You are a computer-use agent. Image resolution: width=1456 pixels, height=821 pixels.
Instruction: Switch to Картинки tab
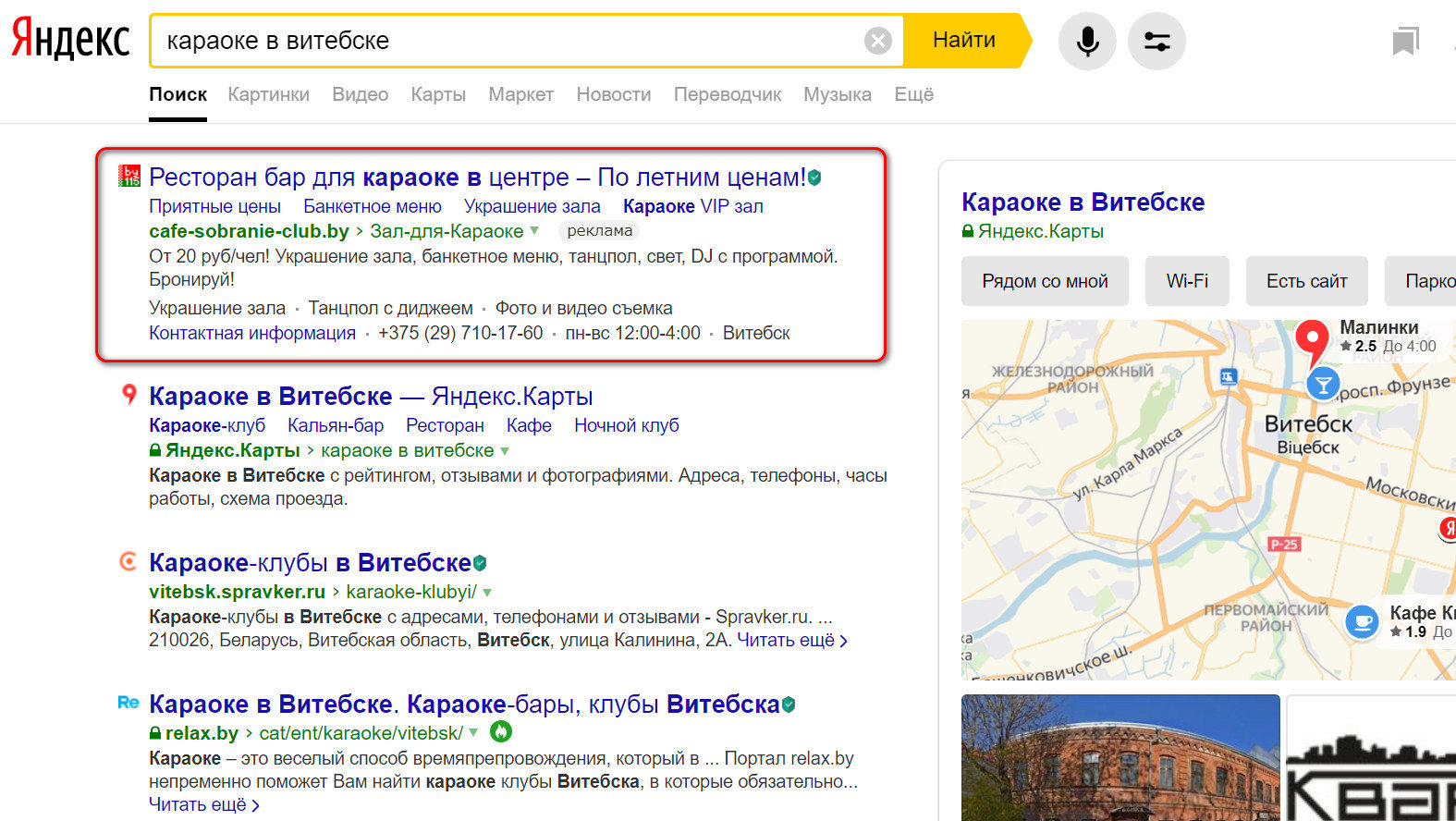click(268, 94)
